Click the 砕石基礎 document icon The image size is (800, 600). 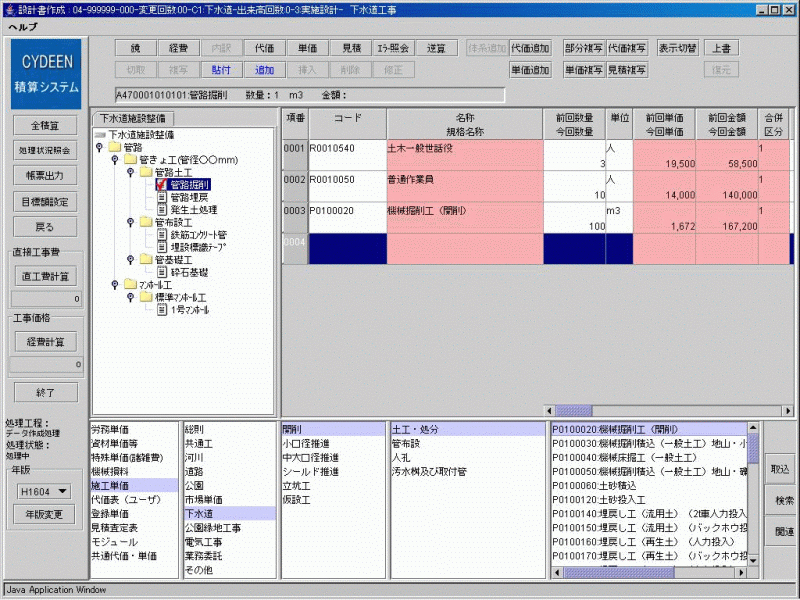[162, 272]
